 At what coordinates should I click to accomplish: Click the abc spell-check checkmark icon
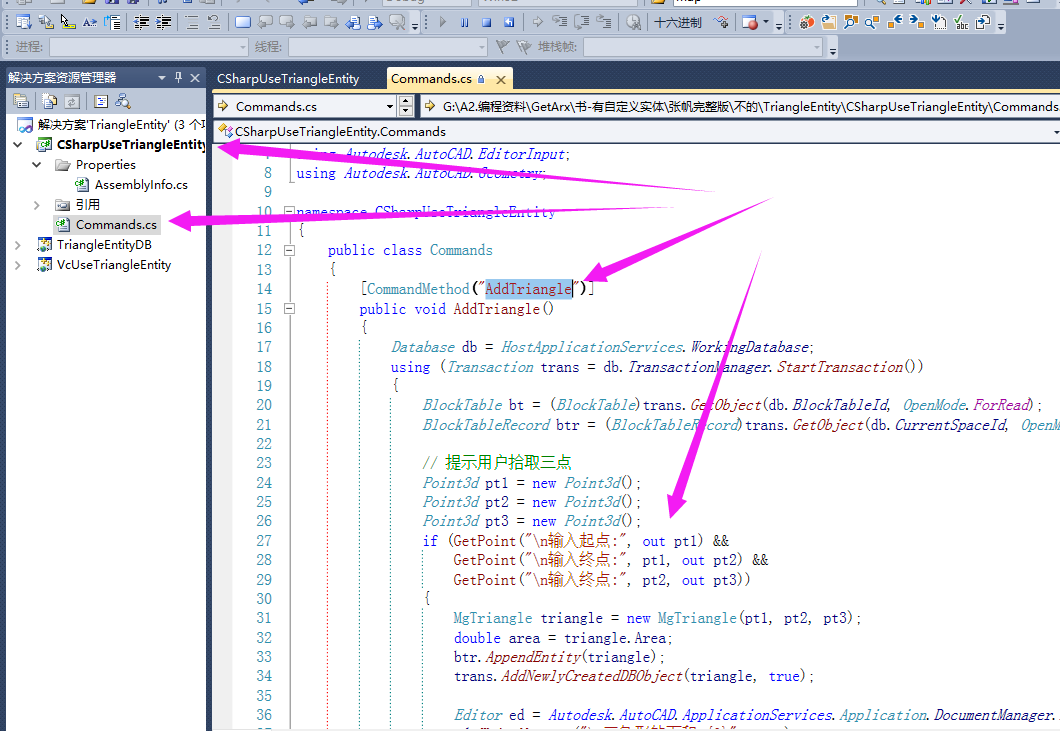961,22
